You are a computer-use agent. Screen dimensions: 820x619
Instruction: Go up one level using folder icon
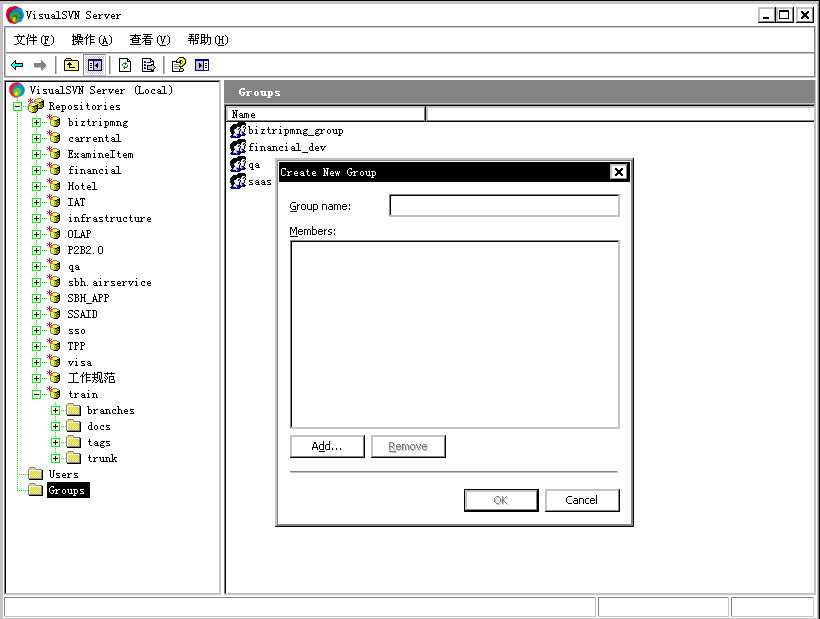[x=71, y=65]
